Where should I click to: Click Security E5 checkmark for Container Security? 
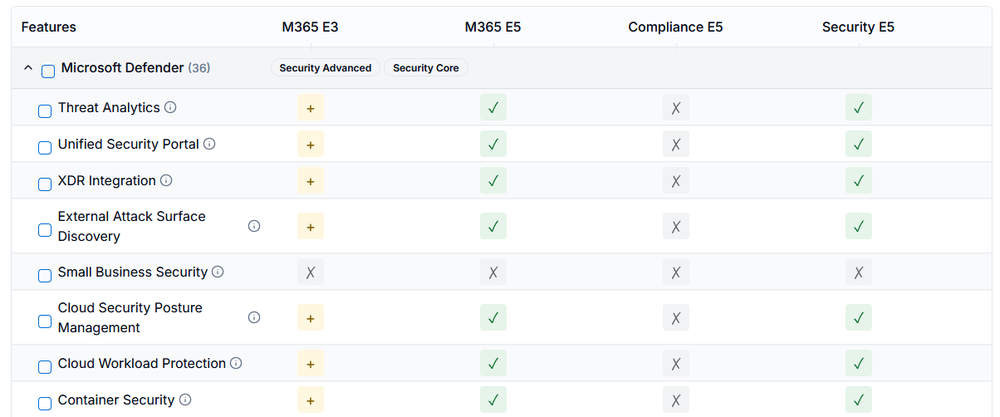point(858,400)
